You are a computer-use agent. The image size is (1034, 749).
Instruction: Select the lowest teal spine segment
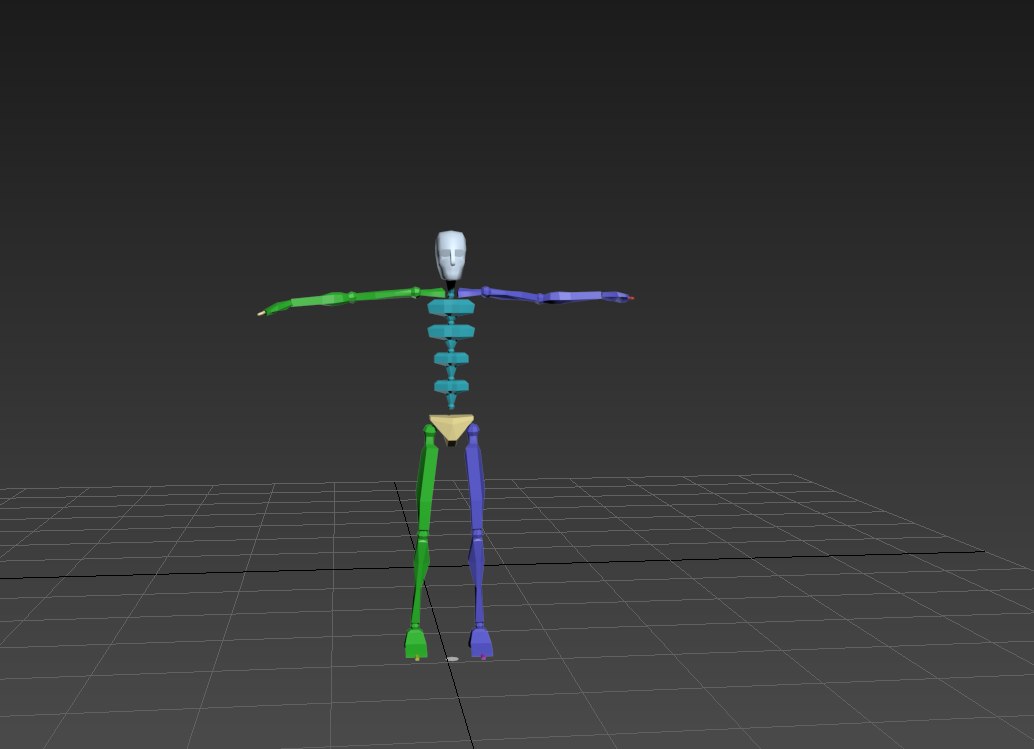point(452,386)
